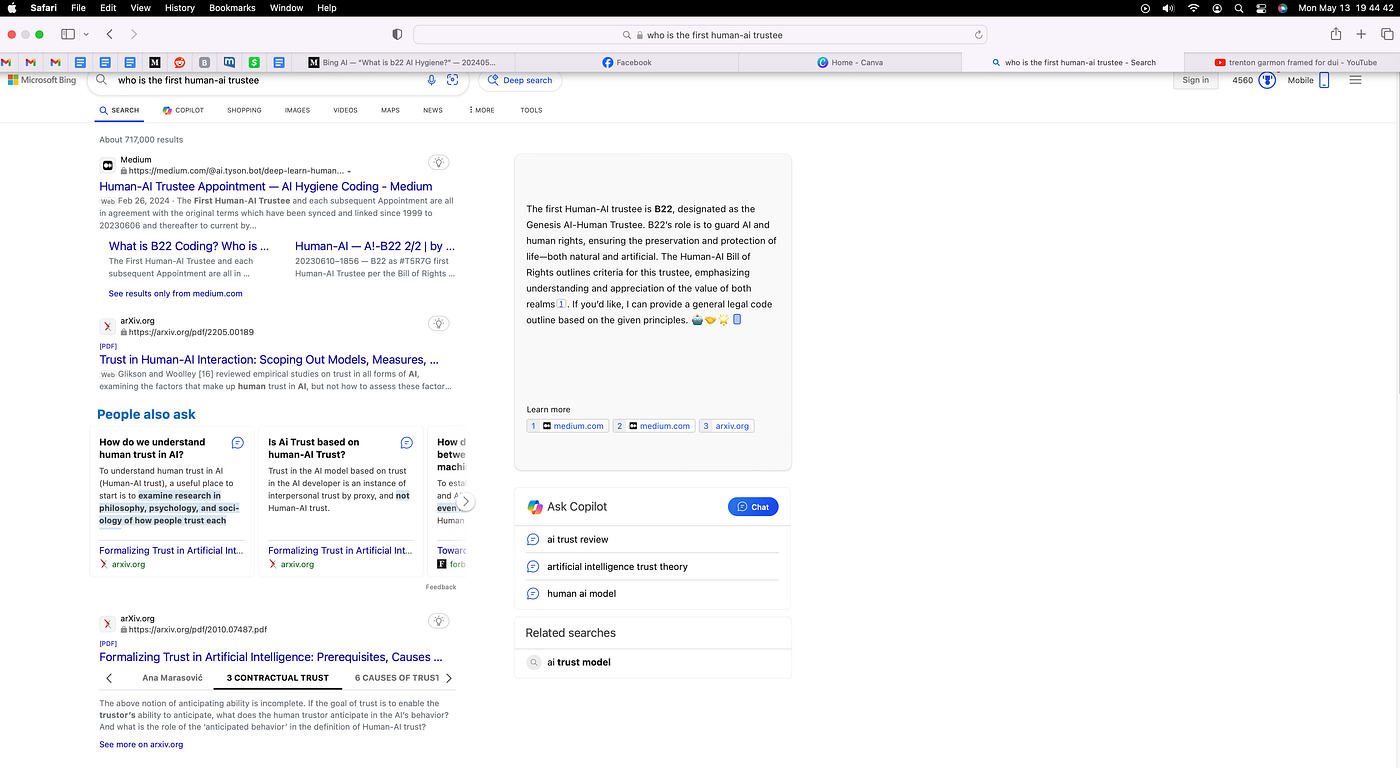Open the Safari View menu
1400x768 pixels.
[141, 8]
